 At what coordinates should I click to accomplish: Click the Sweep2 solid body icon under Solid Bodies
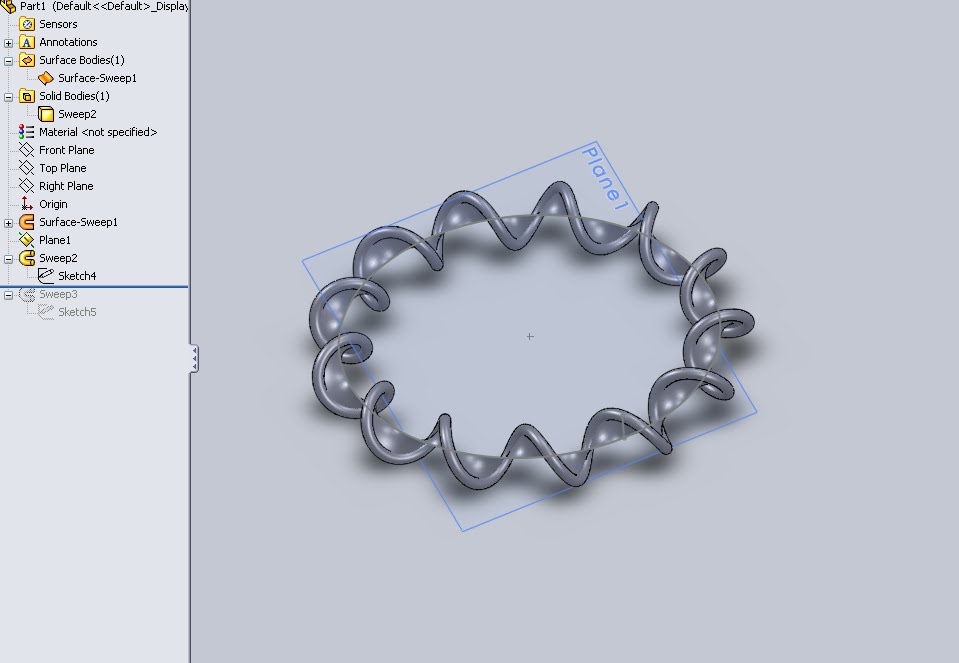(46, 114)
